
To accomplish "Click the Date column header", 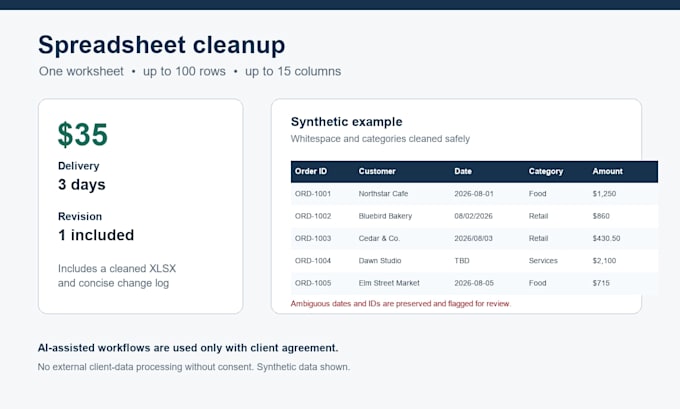I will [463, 171].
